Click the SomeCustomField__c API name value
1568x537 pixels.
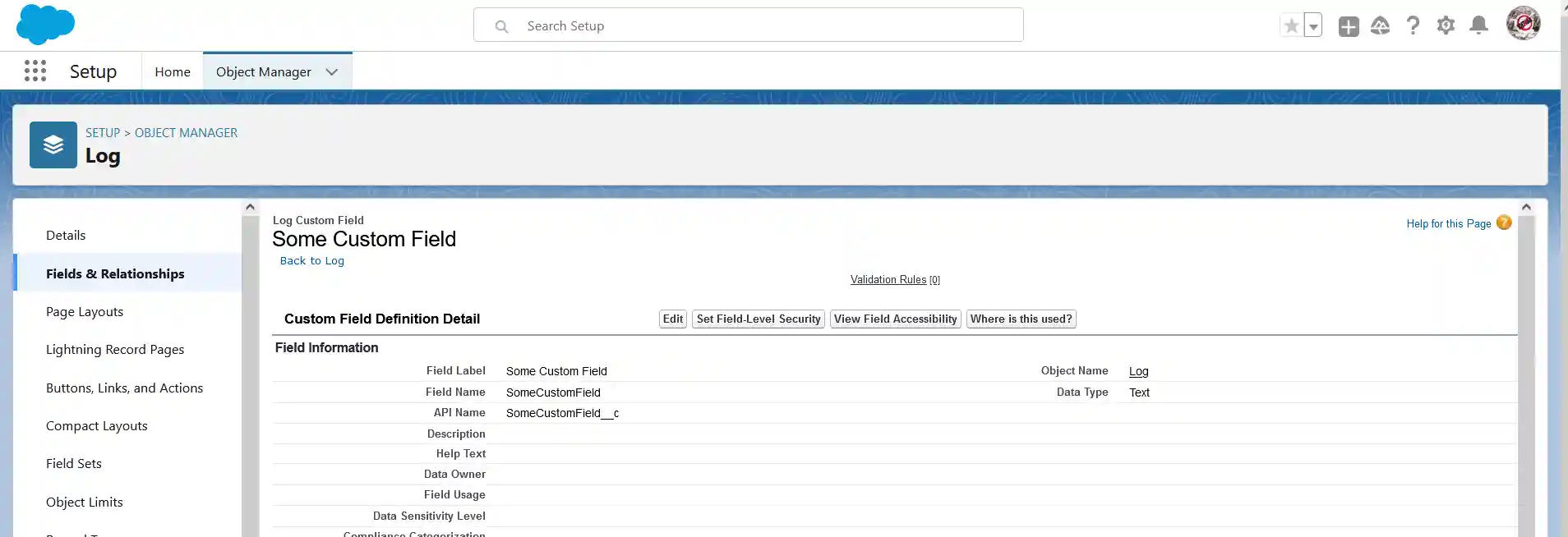(x=563, y=414)
